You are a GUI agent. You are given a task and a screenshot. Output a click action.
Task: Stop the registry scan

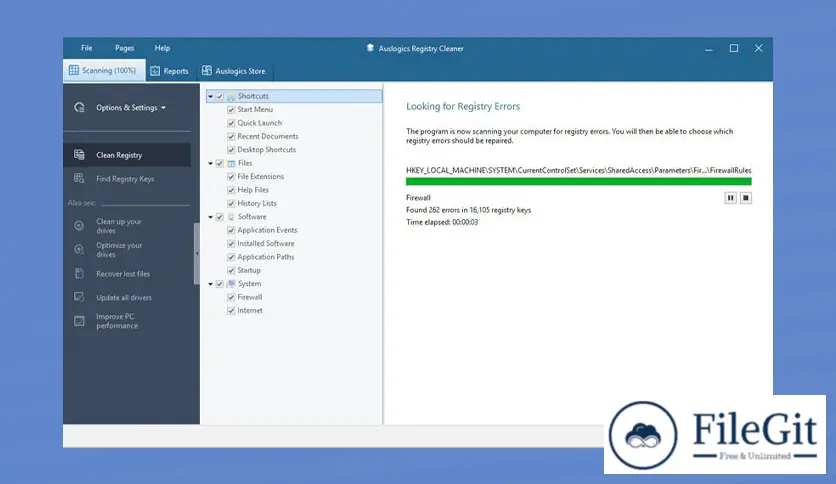[746, 198]
